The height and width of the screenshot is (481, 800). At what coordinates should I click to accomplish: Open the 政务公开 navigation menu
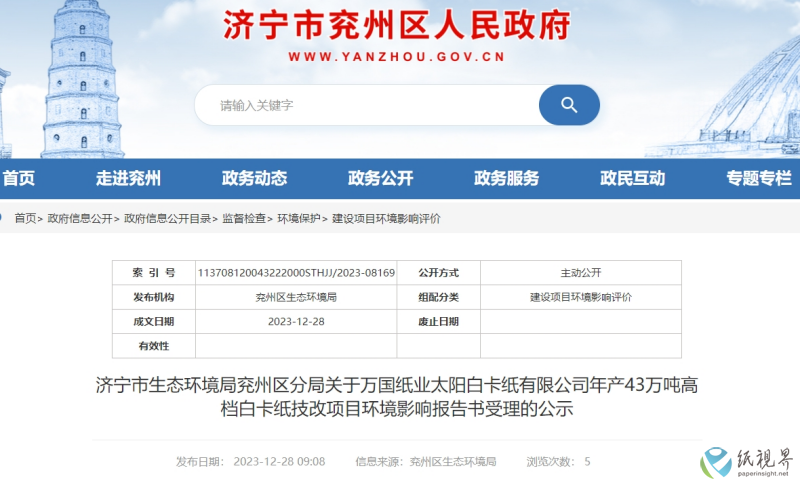(x=380, y=179)
